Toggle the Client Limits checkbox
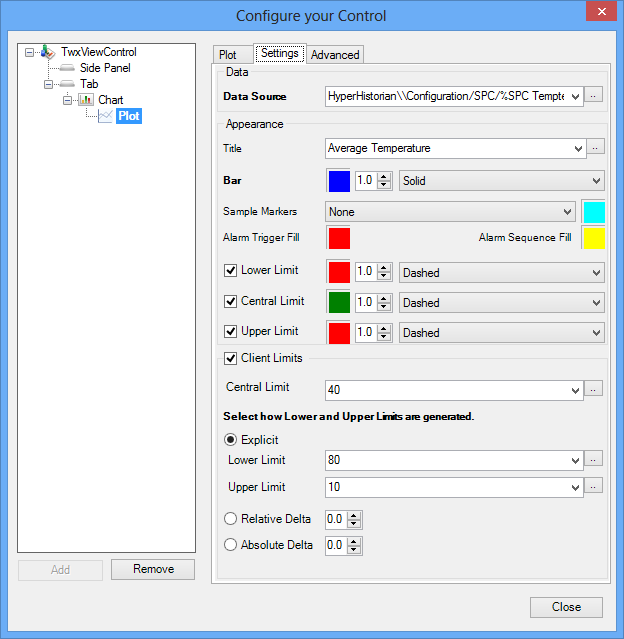This screenshot has width=624, height=639. coord(231,357)
